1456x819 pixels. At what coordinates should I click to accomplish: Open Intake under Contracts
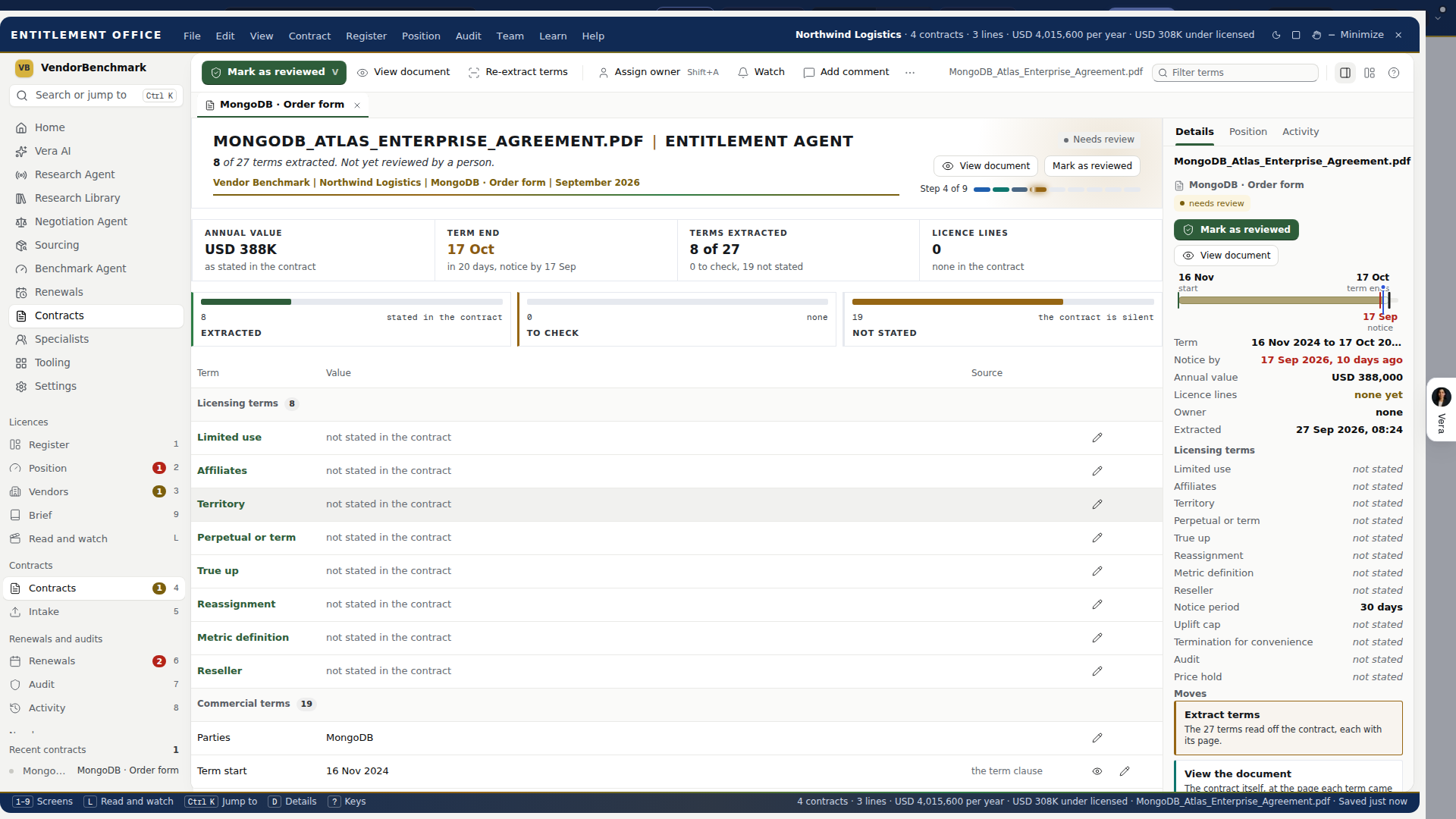tap(94, 611)
